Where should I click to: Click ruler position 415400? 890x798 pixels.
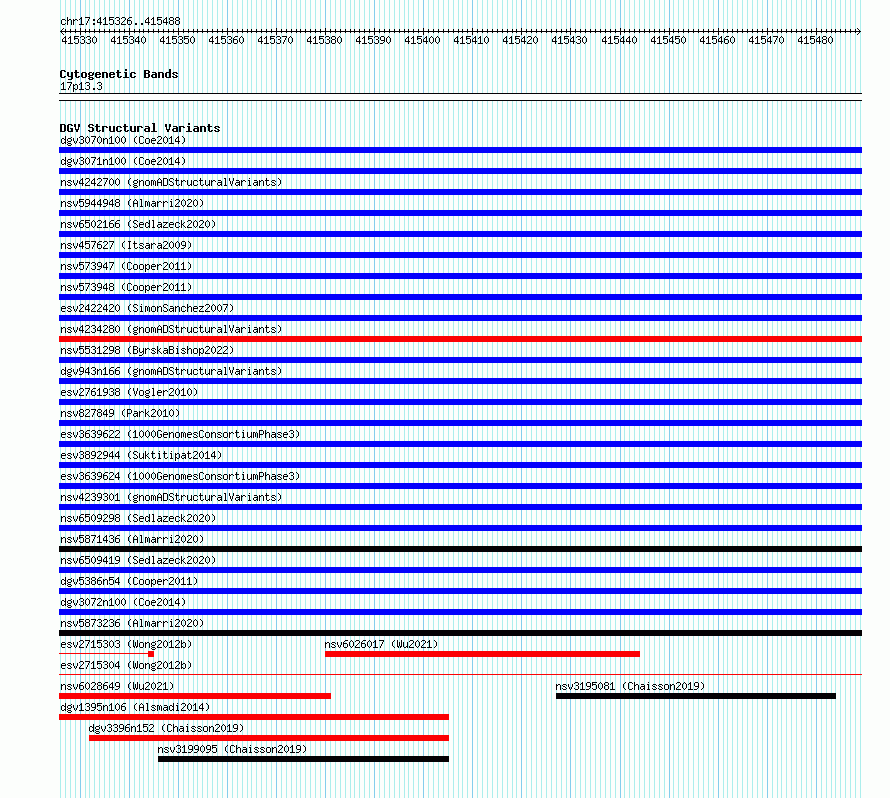[422, 40]
